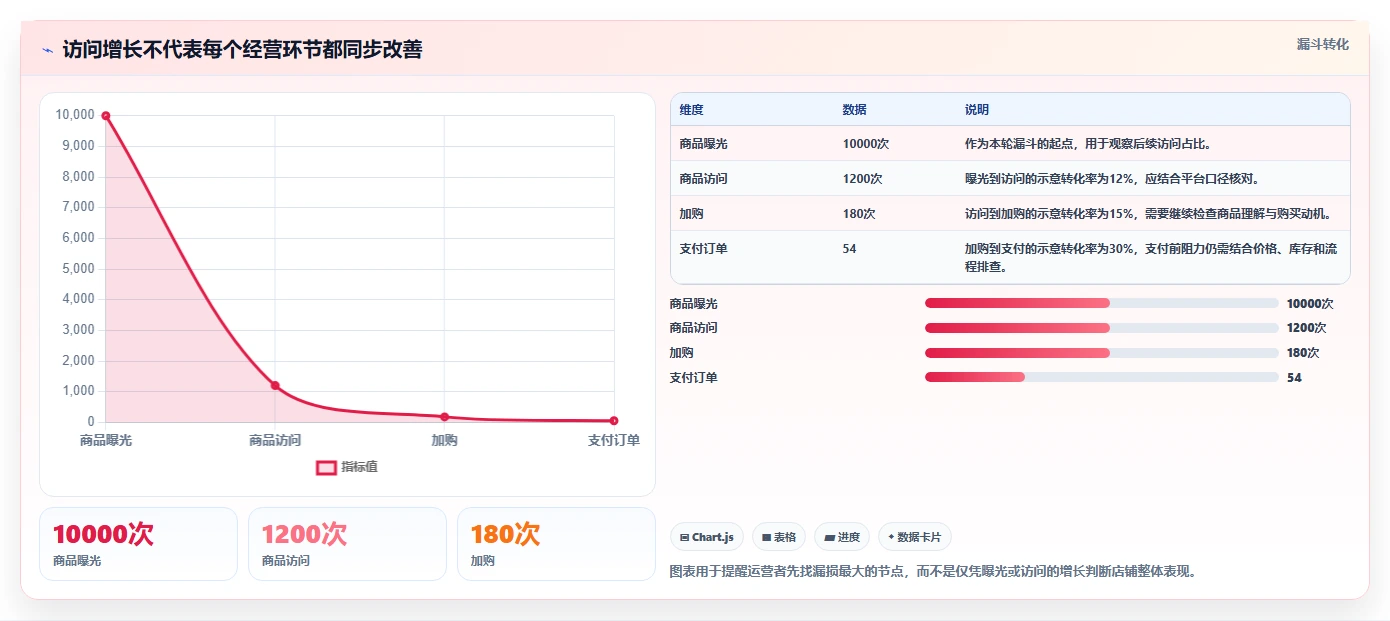
Task: Click the 10000次 value beside progress bar
Action: coord(1310,304)
